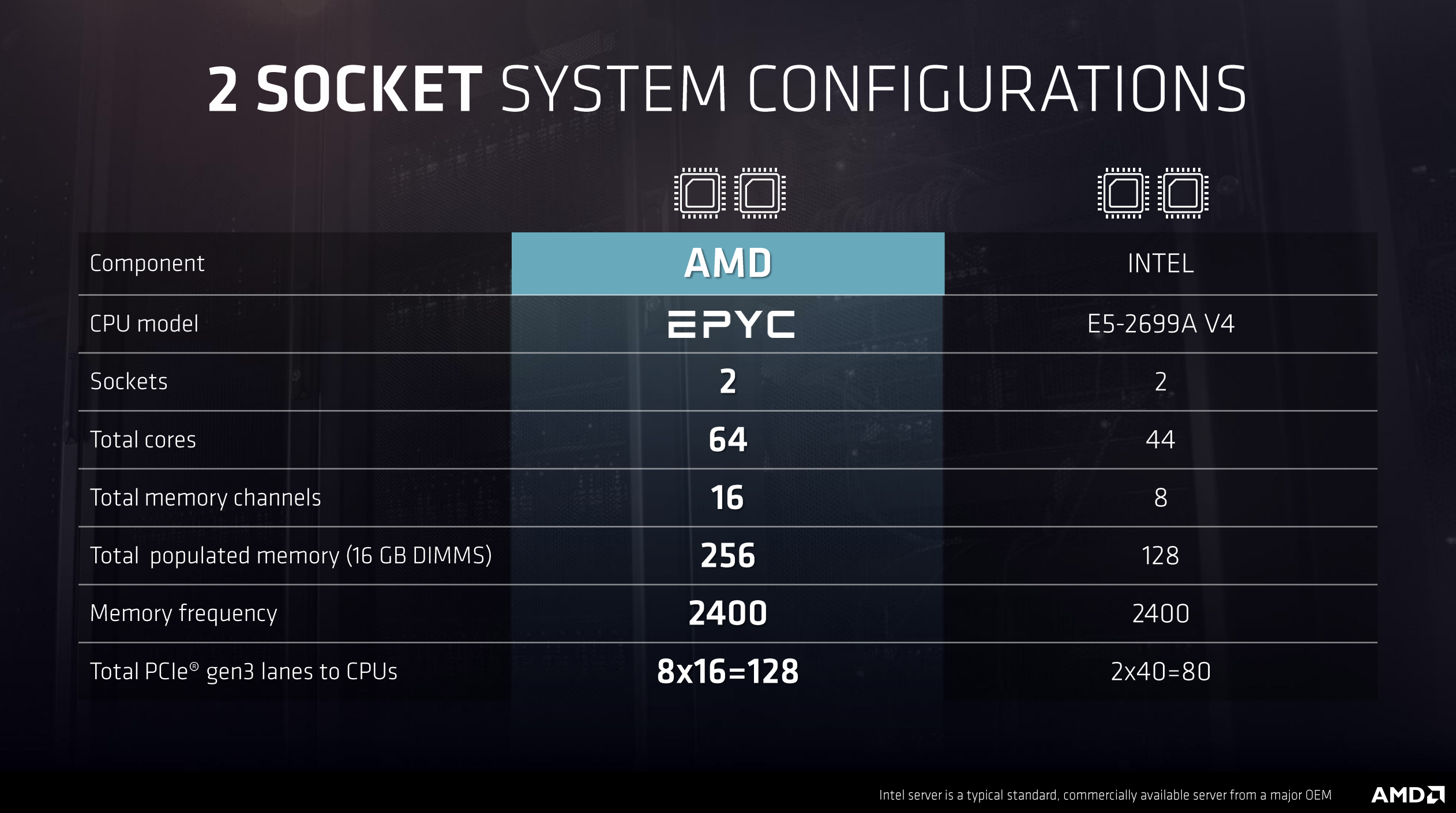Click the AMD PCIe lanes value 8x16=128
Viewport: 1456px width, 813px height.
click(x=727, y=672)
